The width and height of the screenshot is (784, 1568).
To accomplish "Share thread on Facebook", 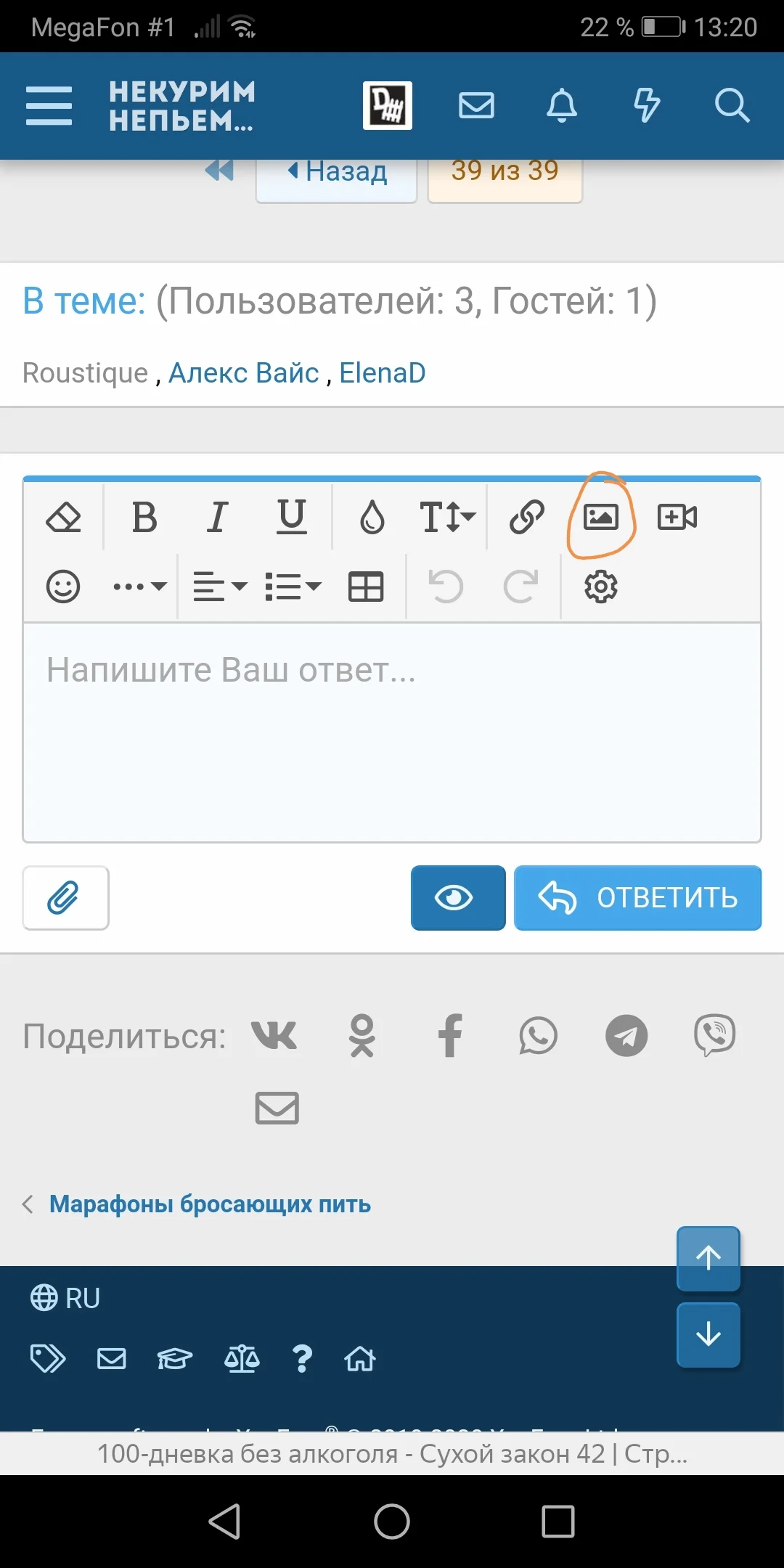I will 450,1036.
